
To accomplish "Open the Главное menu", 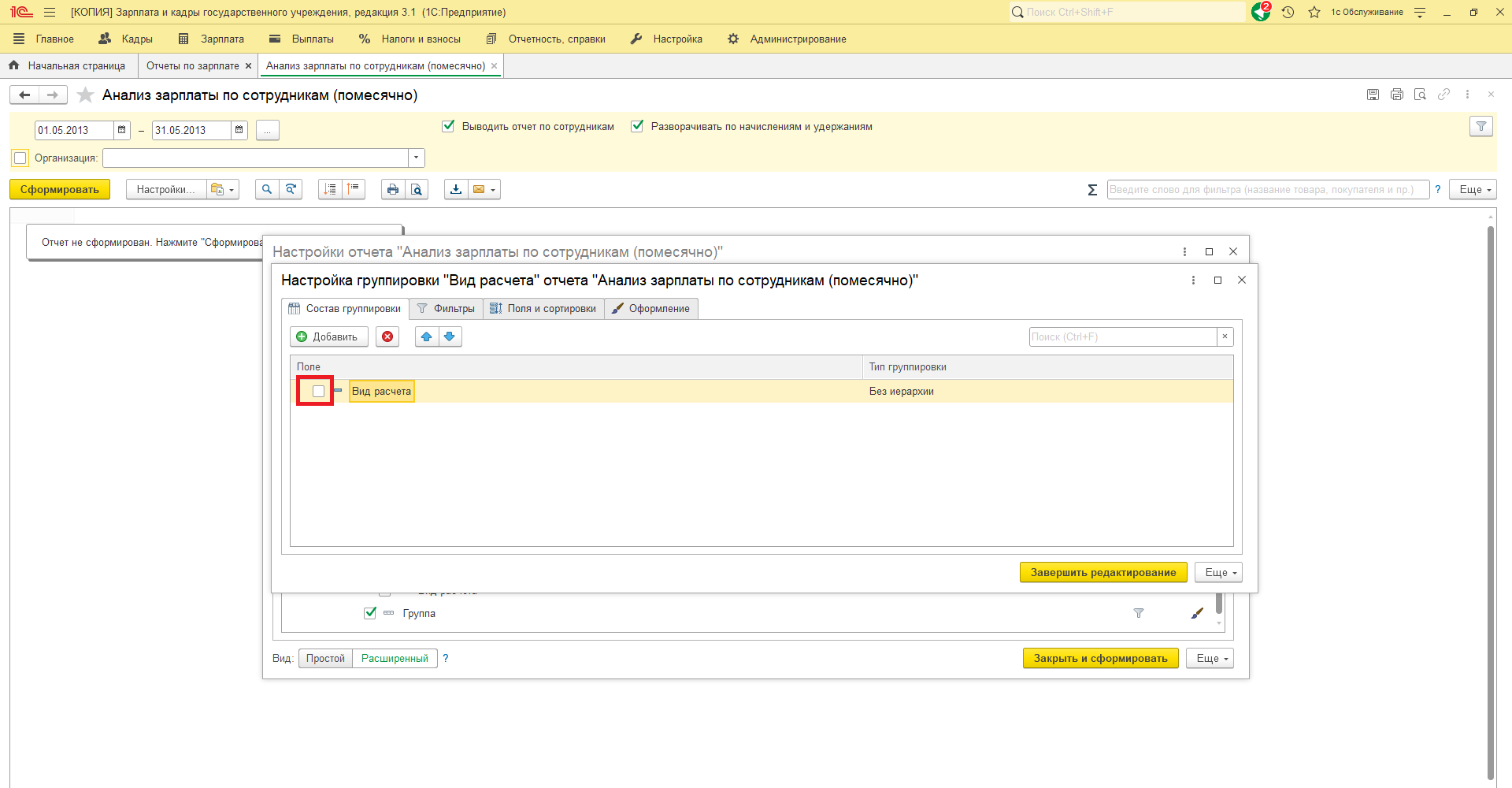I will 44,39.
